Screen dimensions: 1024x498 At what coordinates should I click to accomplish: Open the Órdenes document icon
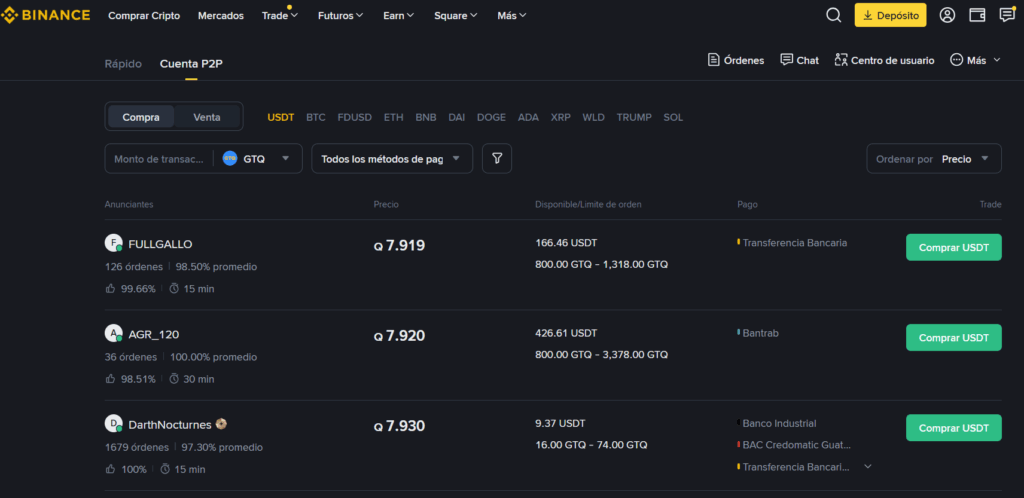pos(714,60)
